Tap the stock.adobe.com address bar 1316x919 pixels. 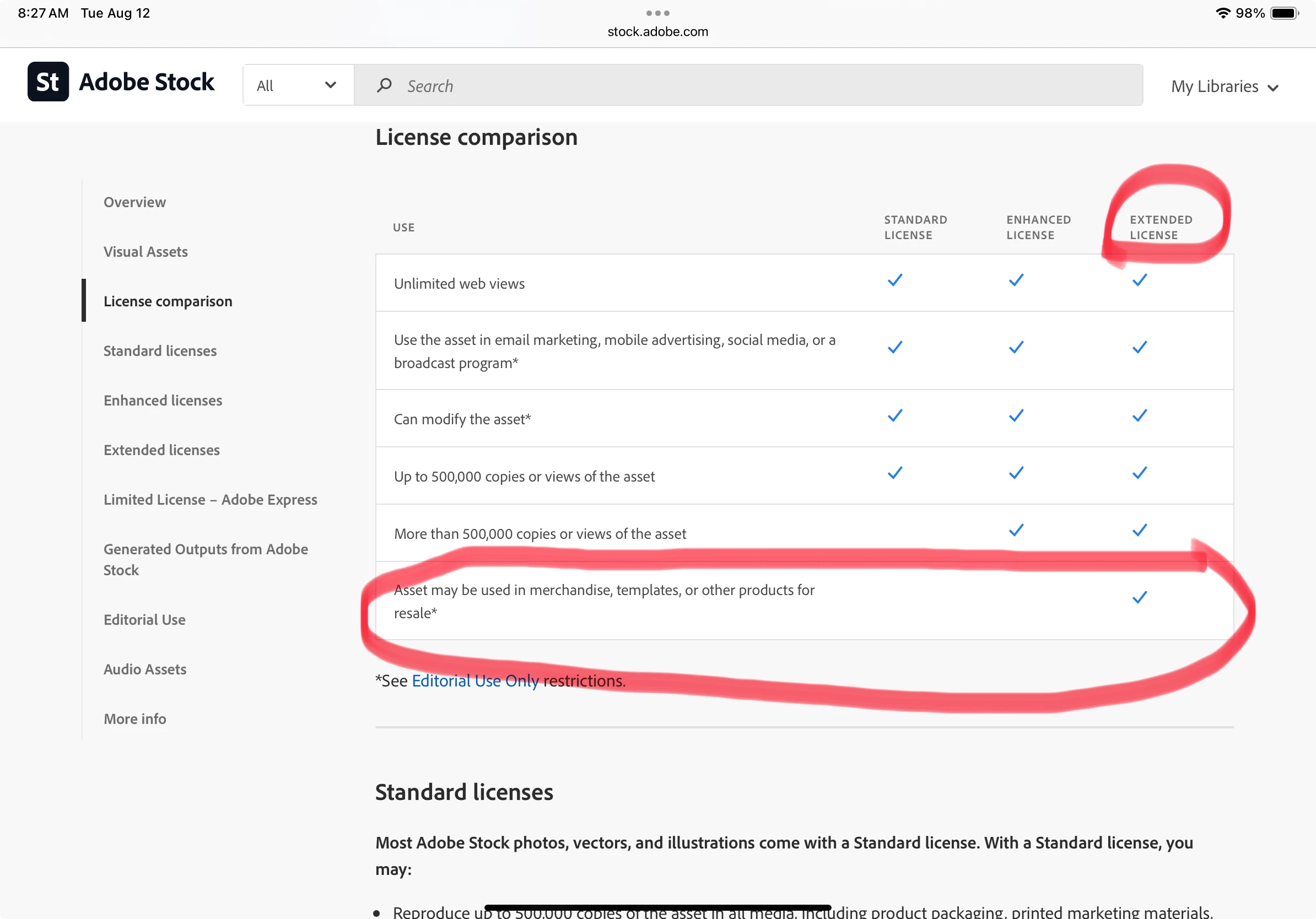point(657,31)
